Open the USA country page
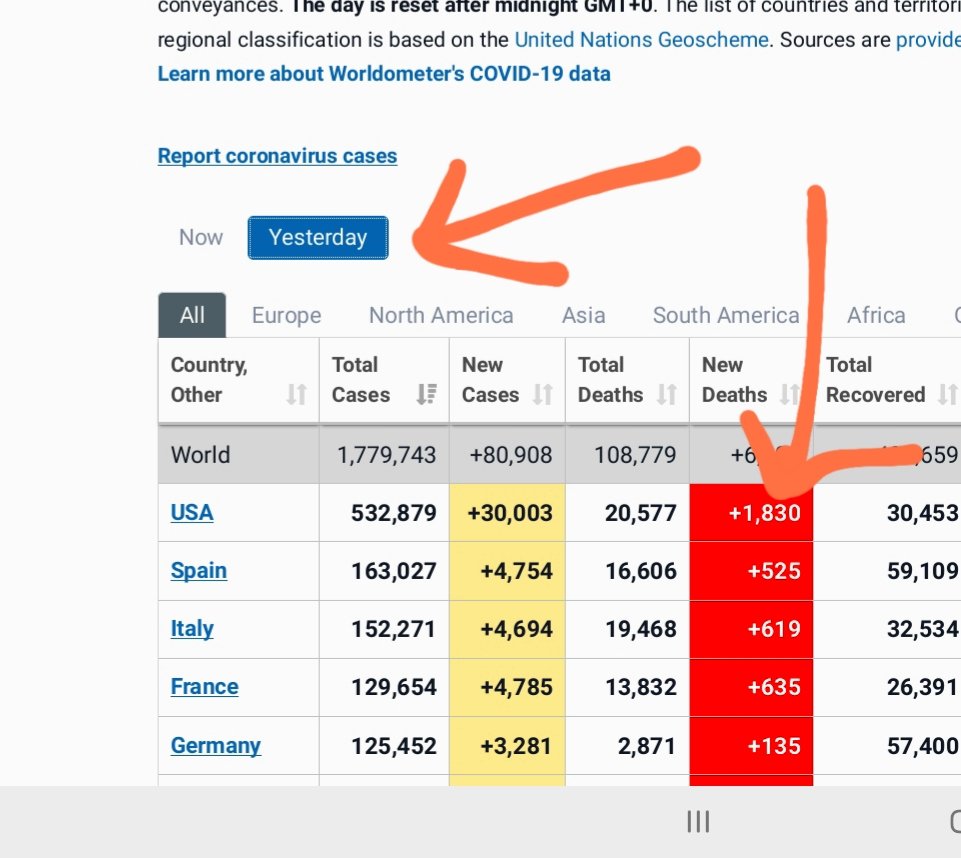This screenshot has width=961, height=858. point(192,513)
